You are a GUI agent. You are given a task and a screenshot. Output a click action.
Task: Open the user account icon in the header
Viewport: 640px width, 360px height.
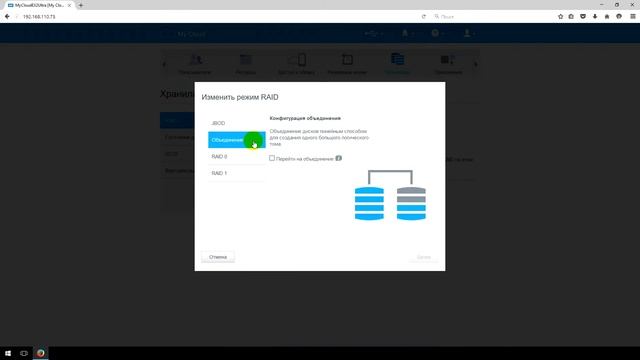pyautogui.click(x=467, y=33)
